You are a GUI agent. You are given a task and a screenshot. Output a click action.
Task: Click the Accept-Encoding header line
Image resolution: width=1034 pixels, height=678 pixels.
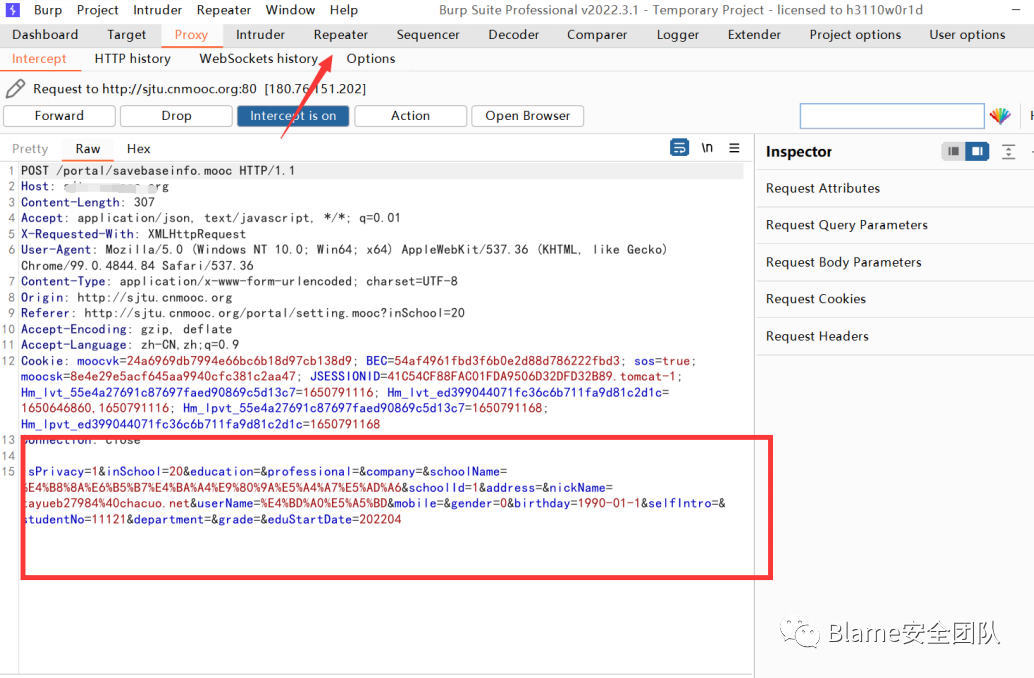coord(127,329)
